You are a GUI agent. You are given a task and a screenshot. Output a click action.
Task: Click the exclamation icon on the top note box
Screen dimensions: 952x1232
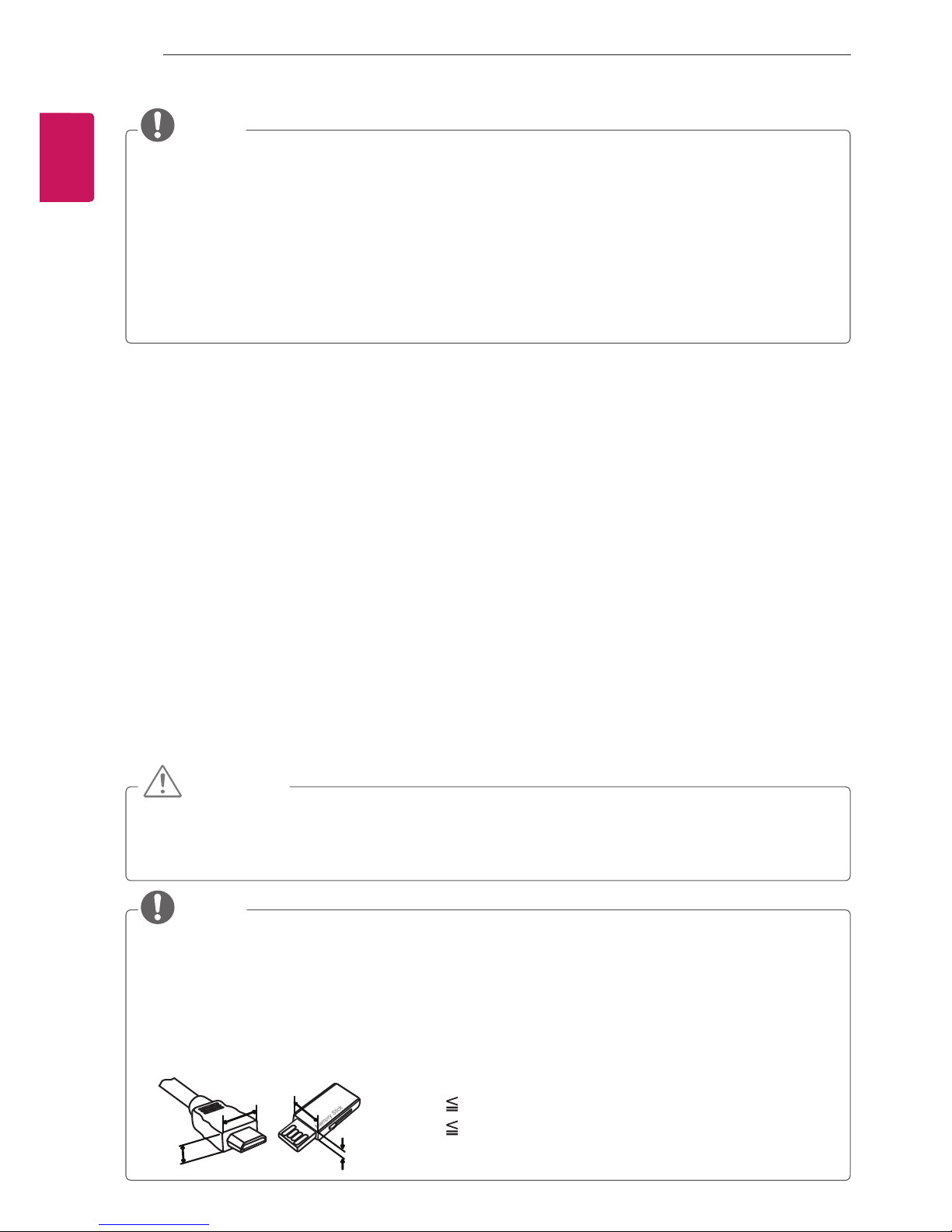(158, 124)
